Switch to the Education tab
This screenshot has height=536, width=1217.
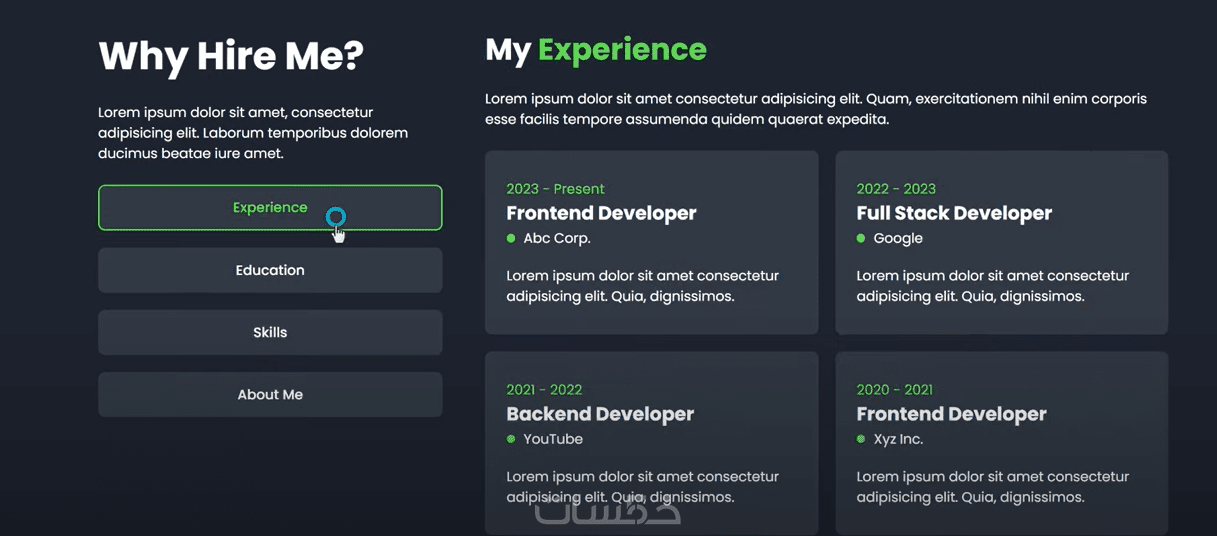(x=270, y=270)
